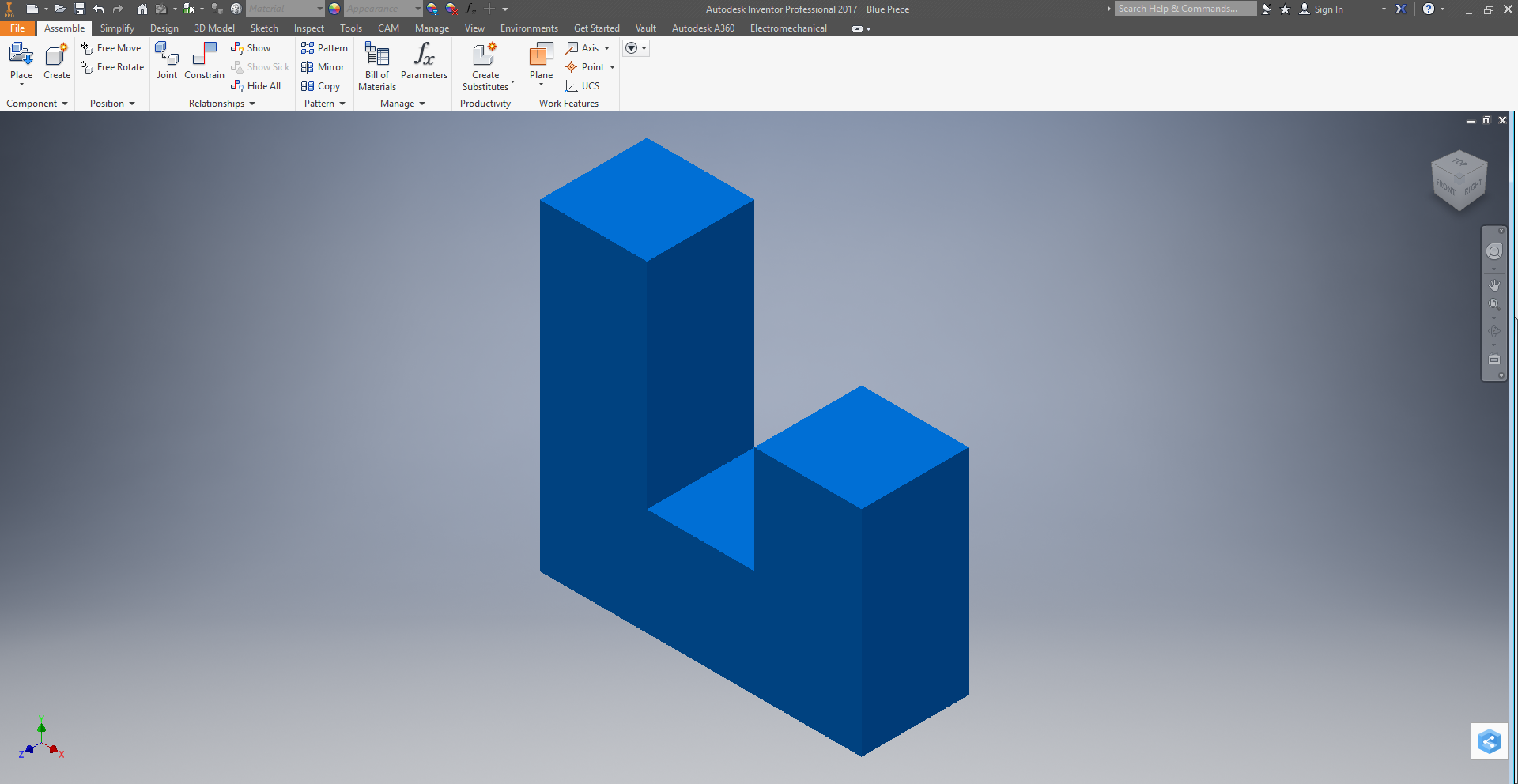The image size is (1518, 784).
Task: Click the Copy components tool
Action: tap(320, 86)
